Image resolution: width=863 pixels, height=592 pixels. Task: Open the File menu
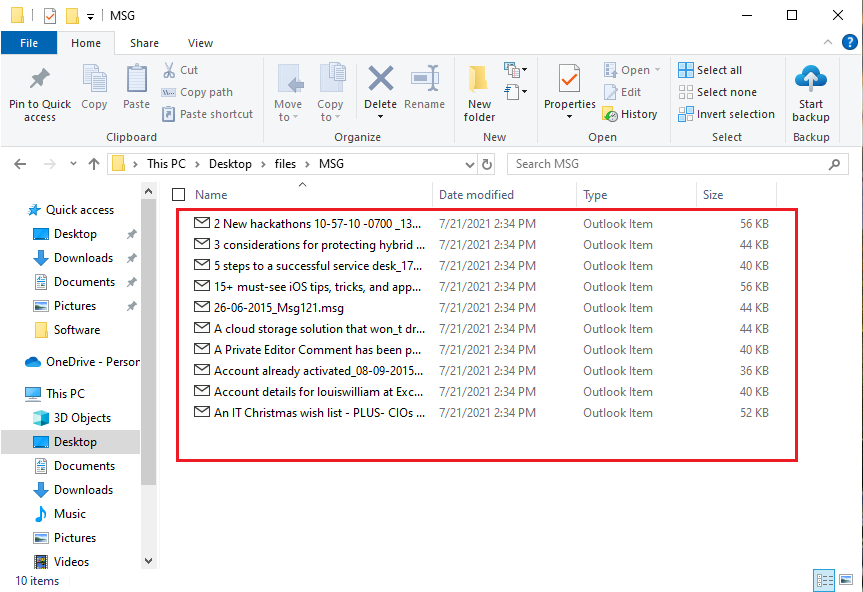[x=29, y=43]
